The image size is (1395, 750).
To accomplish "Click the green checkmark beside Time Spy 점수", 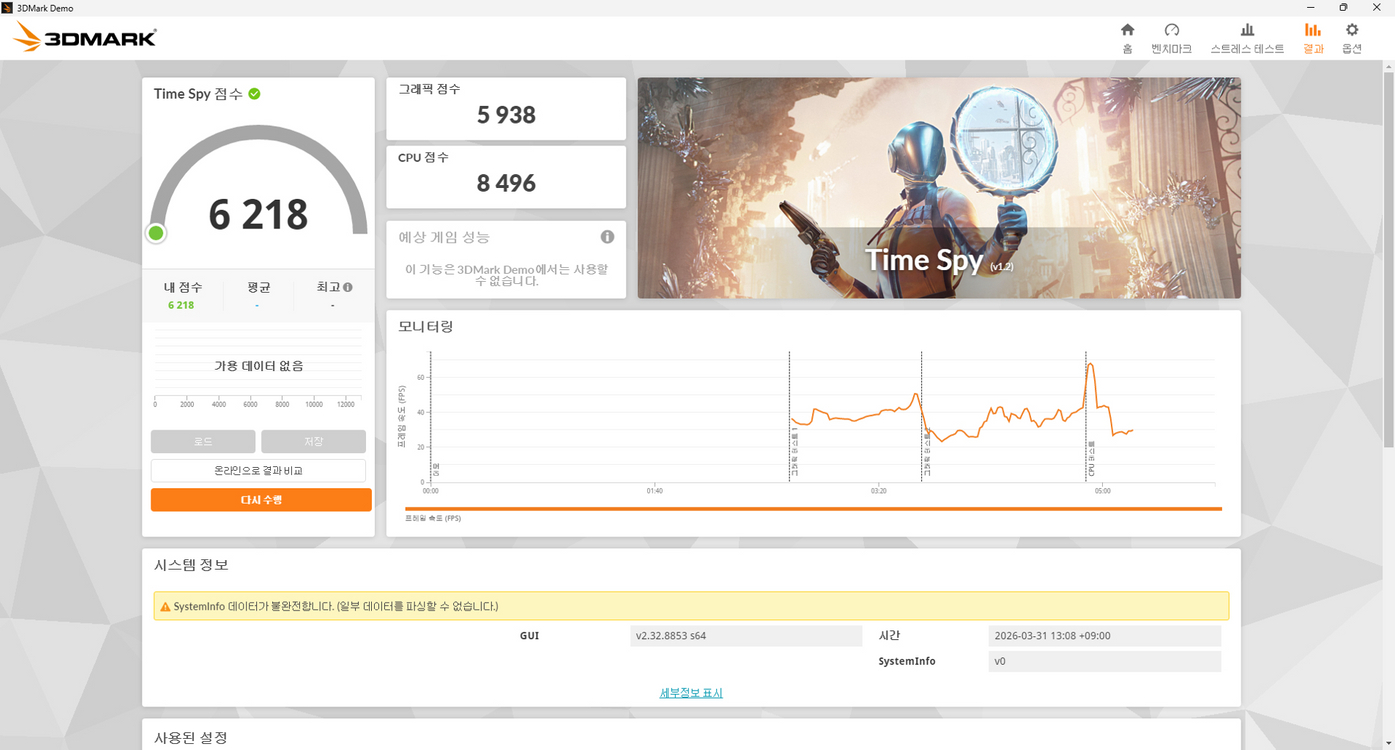I will pyautogui.click(x=255, y=92).
